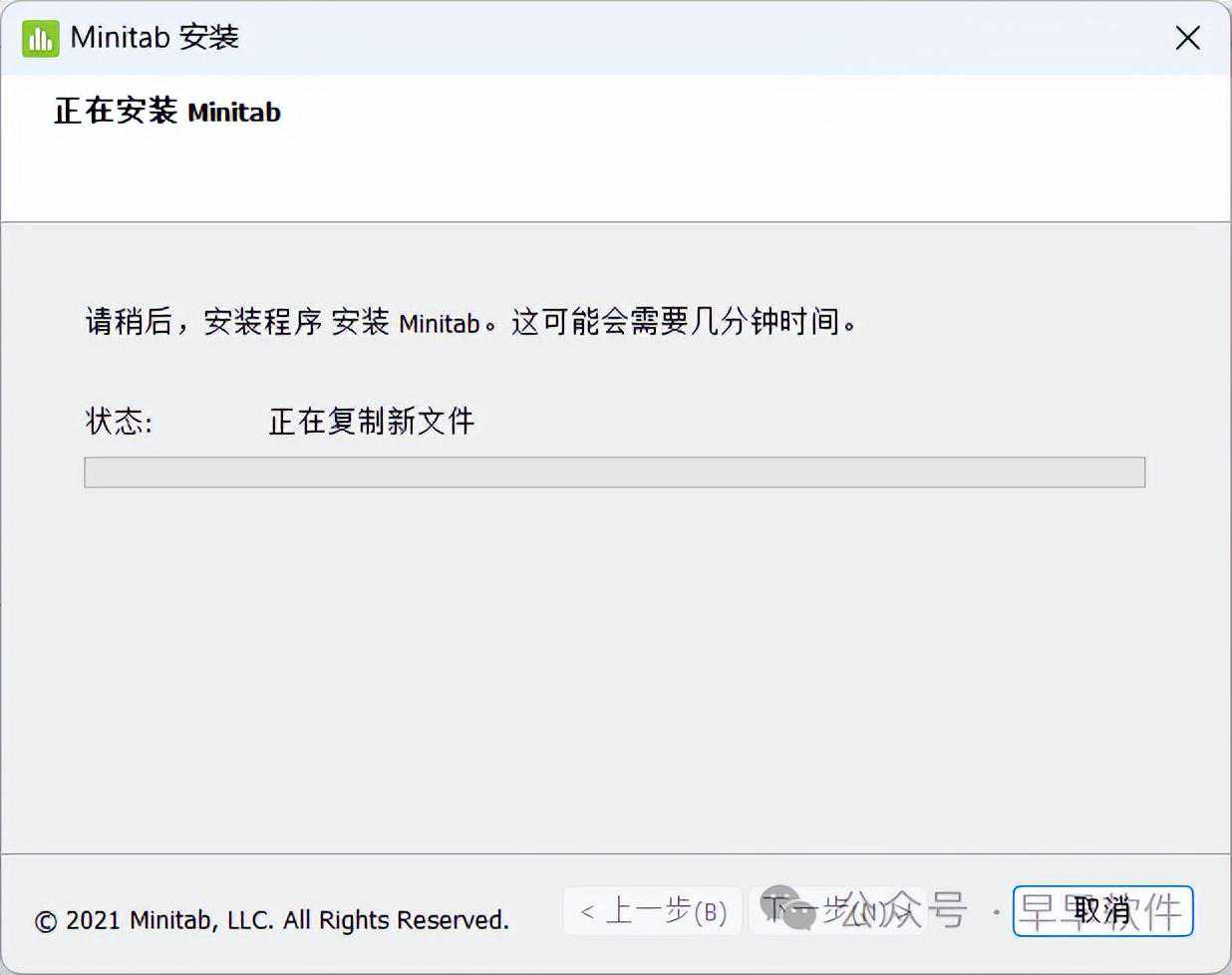Select the 取消 cancel button
The image size is (1232, 975).
pos(1102,910)
